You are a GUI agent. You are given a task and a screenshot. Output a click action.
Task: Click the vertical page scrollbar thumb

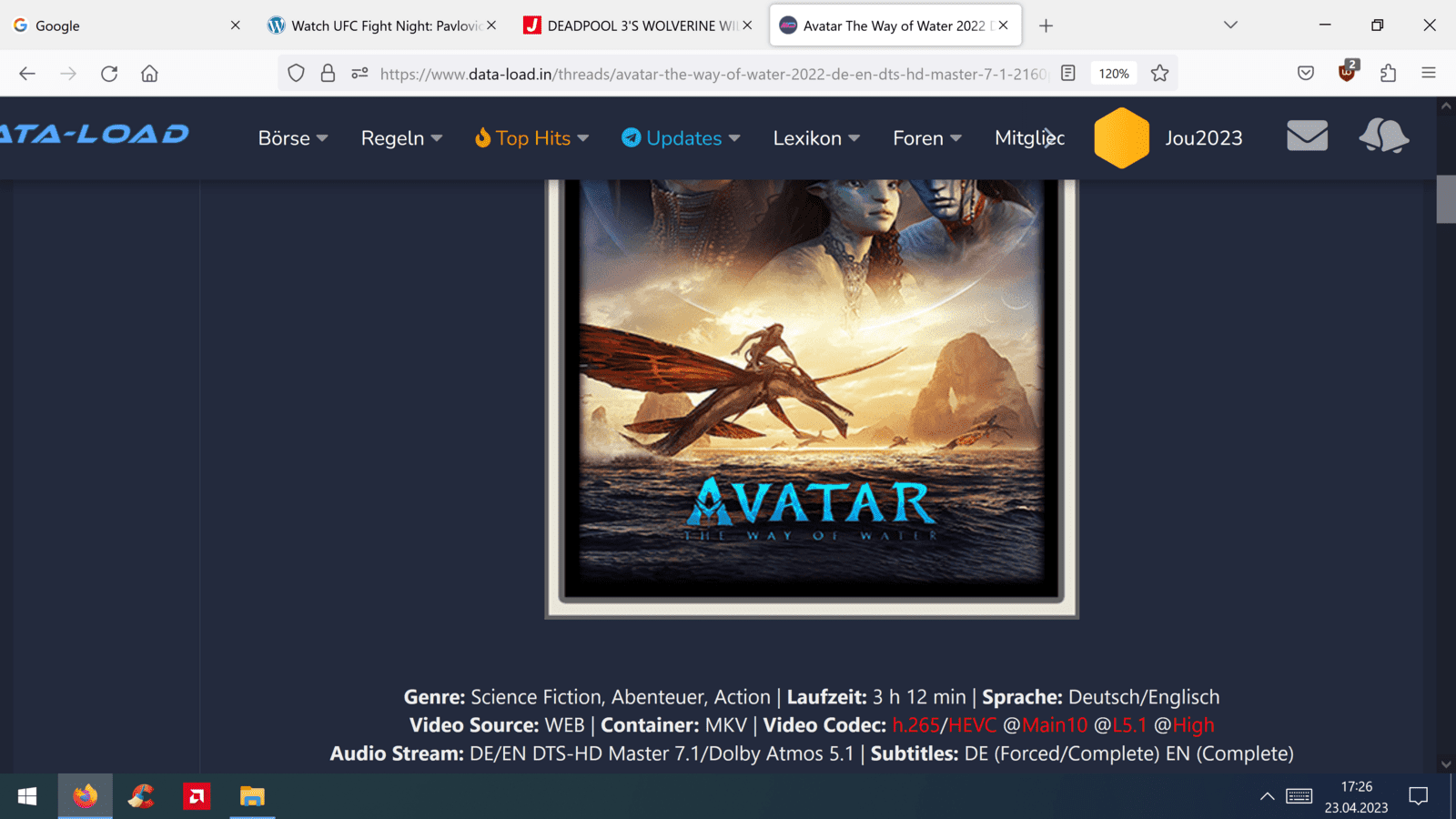1446,198
